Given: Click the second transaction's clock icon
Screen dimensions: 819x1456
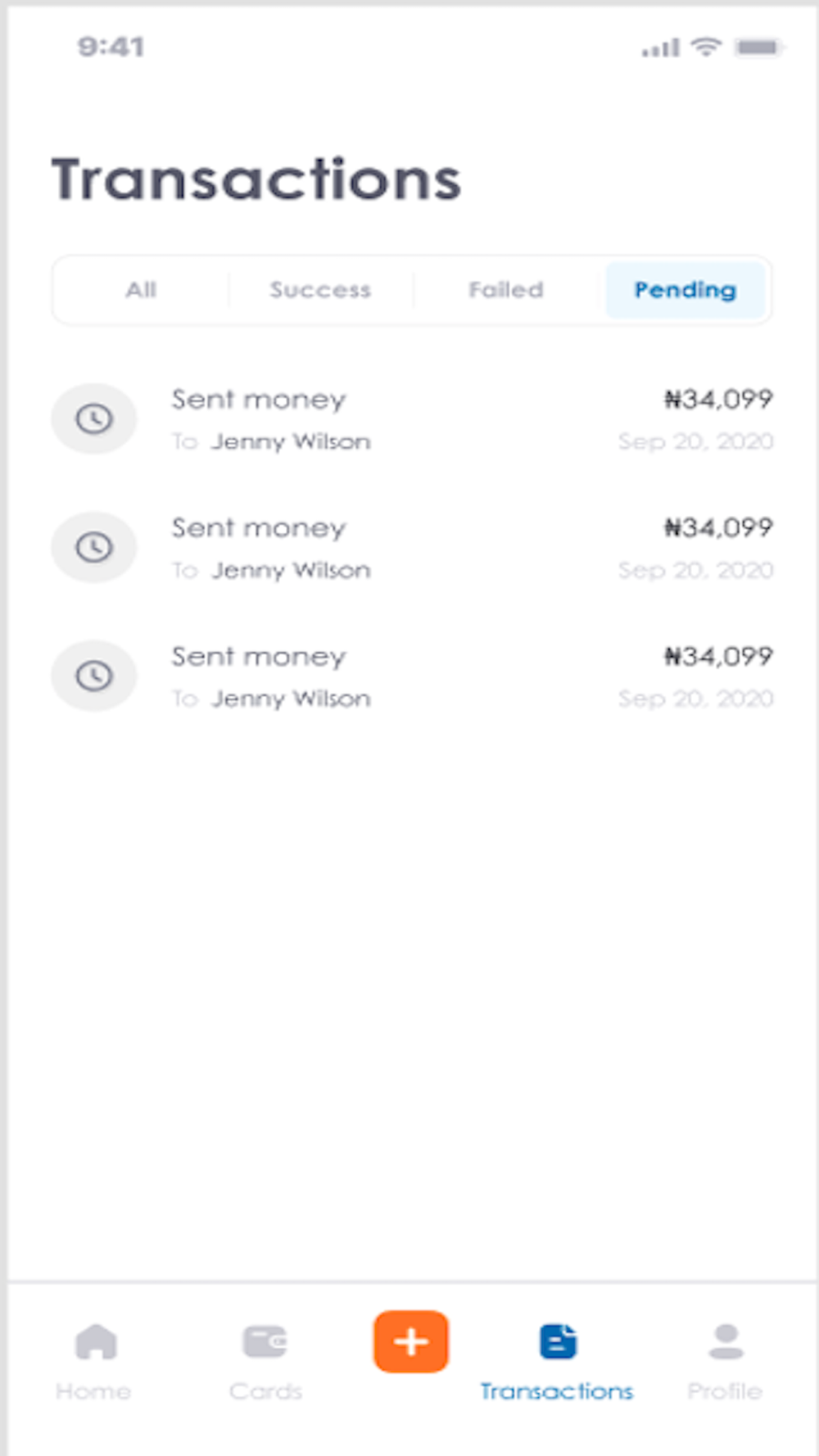Looking at the screenshot, I should (94, 547).
